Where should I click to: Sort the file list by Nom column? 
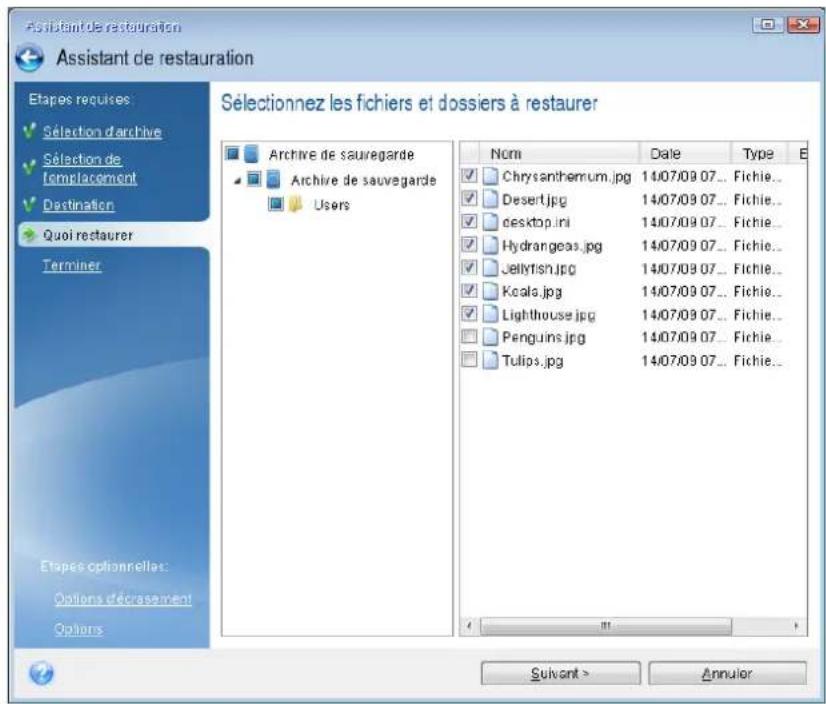click(559, 154)
